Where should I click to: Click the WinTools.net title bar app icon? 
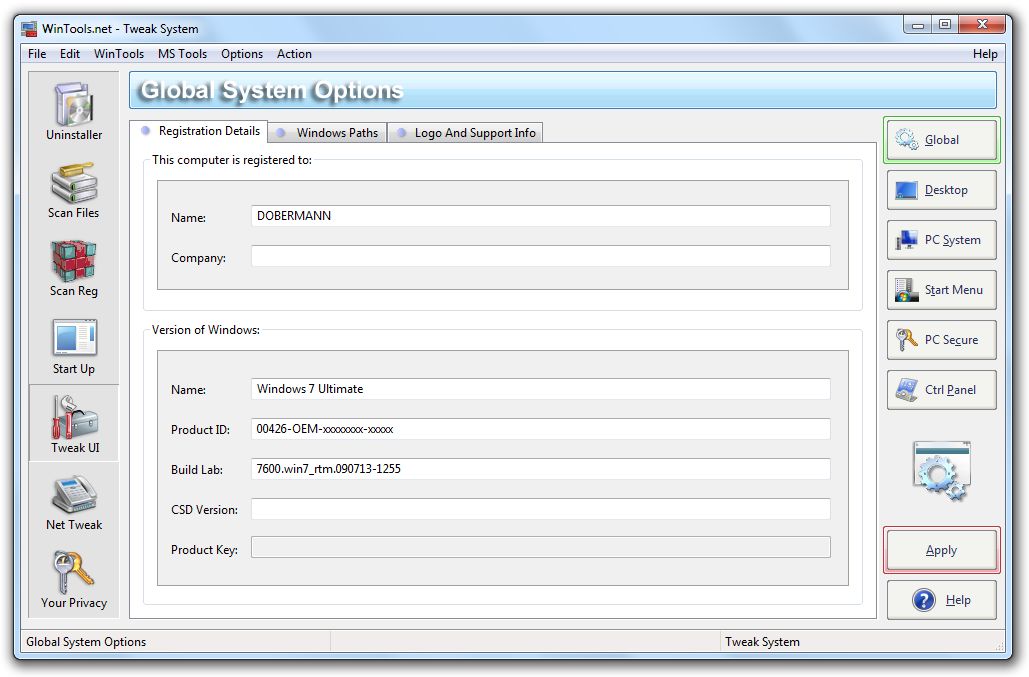(x=29, y=29)
